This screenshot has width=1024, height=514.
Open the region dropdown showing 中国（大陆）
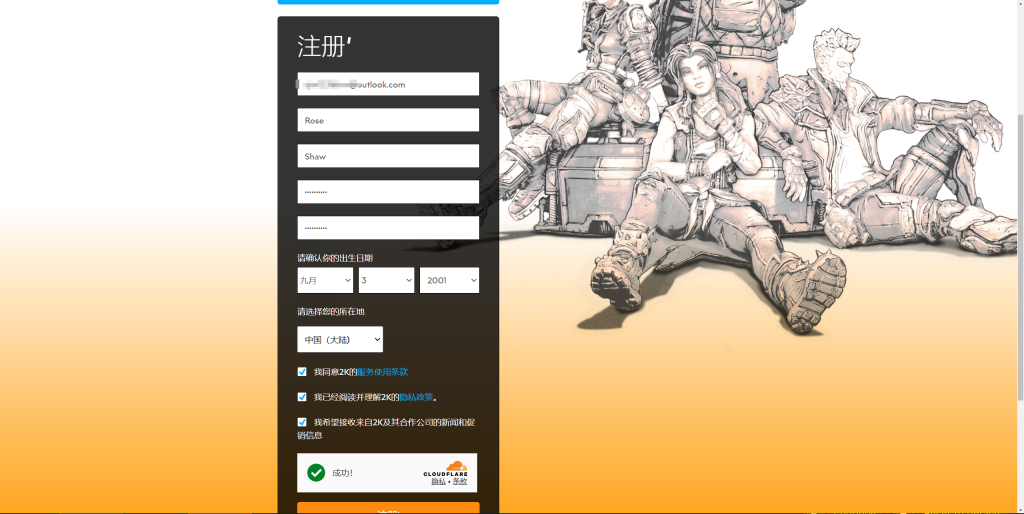coord(340,340)
